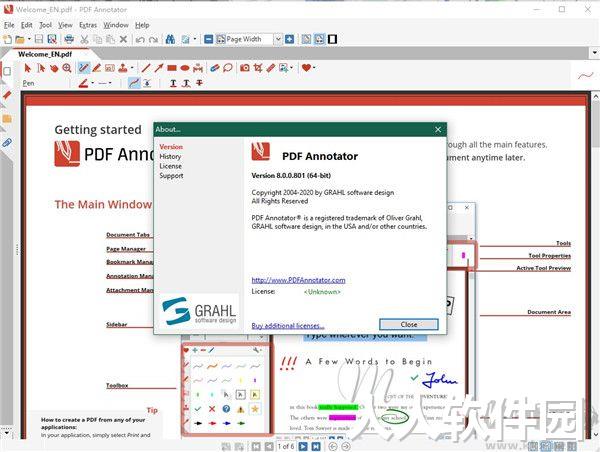Click the document vertical scrollbar
600x452 pixels.
pos(596,264)
